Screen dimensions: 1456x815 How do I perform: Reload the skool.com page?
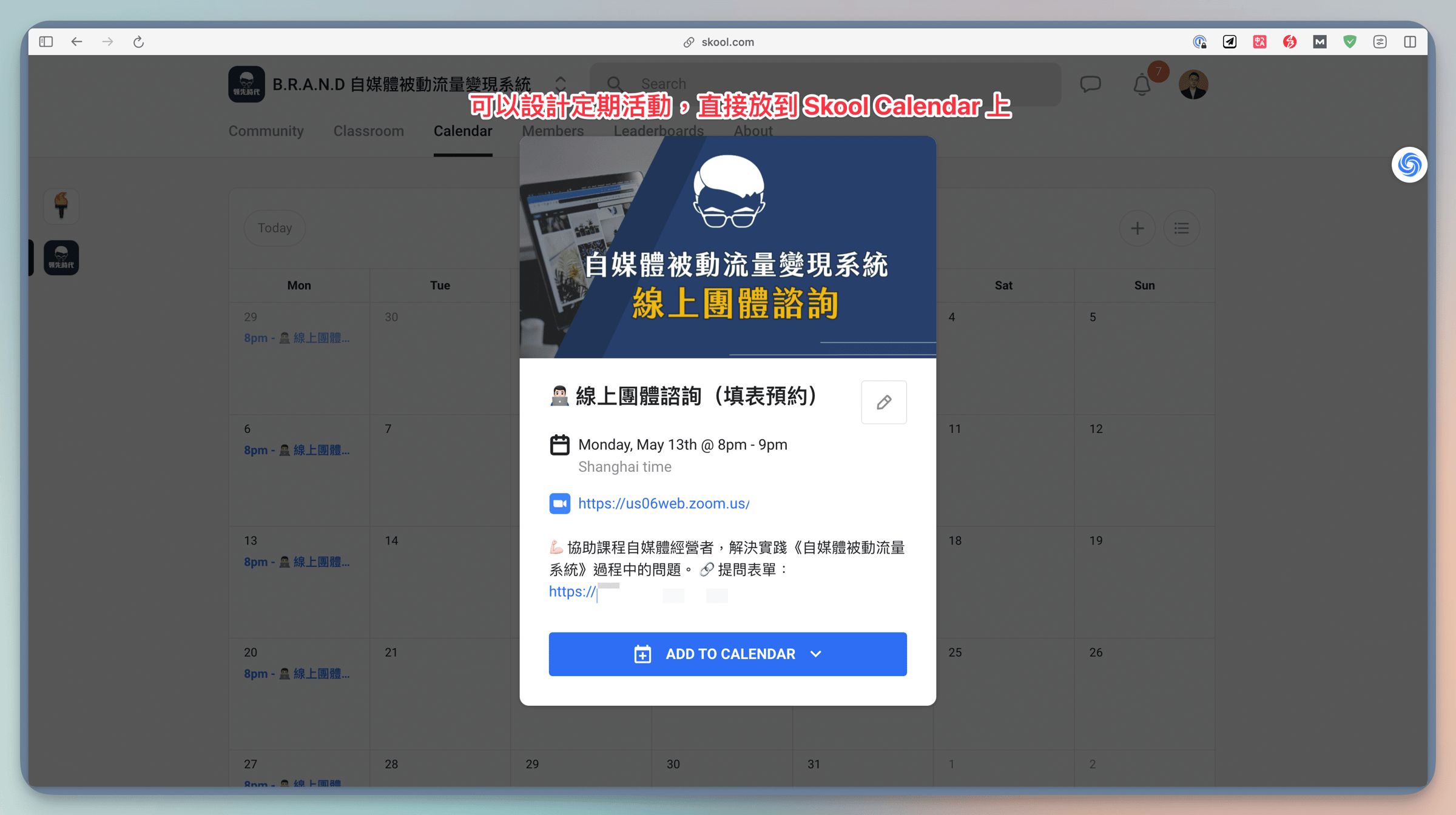138,42
